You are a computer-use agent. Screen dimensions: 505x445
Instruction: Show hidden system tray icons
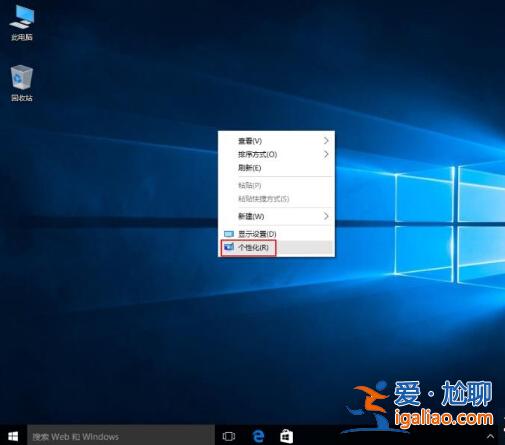[x=490, y=436]
